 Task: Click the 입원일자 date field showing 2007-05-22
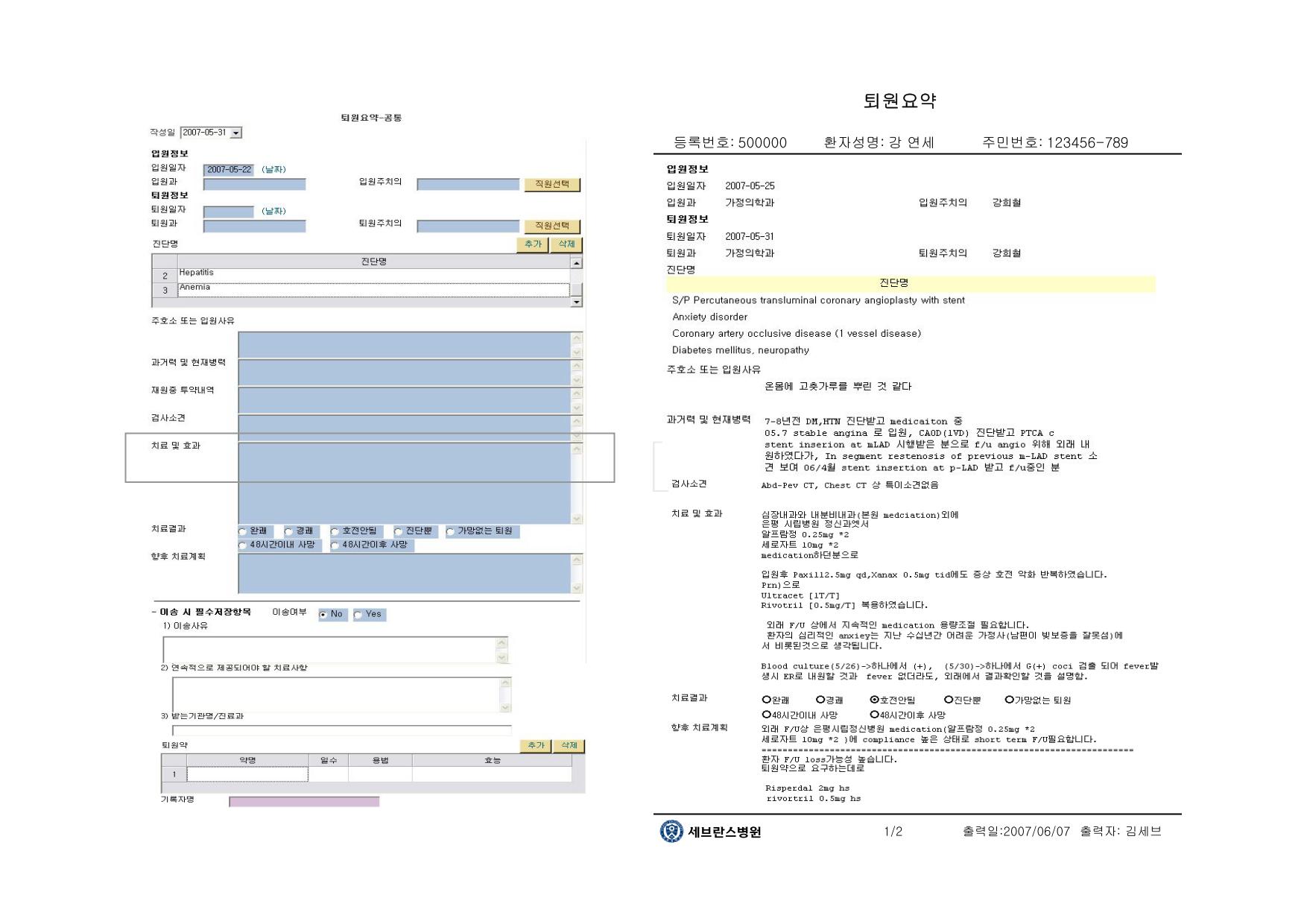[x=229, y=170]
